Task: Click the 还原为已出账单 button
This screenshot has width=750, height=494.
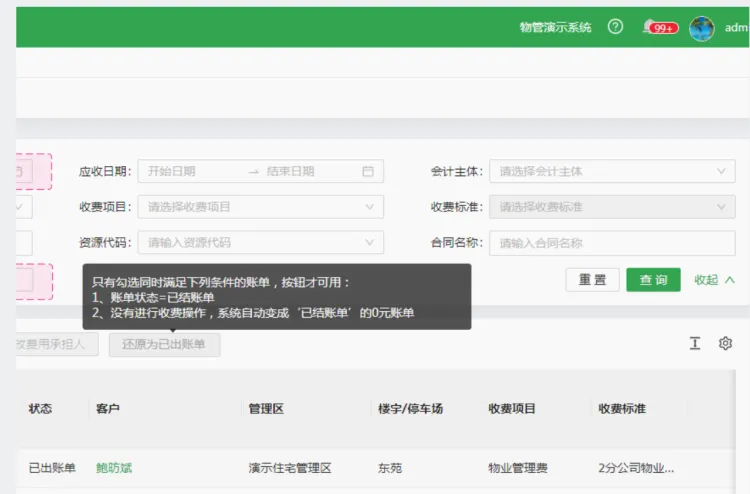Action: point(165,344)
